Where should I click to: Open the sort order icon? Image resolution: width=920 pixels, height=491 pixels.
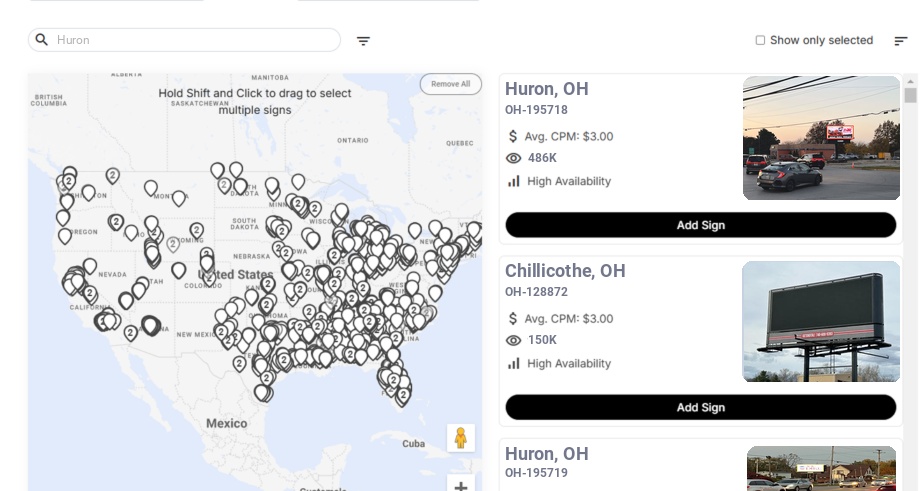click(900, 41)
